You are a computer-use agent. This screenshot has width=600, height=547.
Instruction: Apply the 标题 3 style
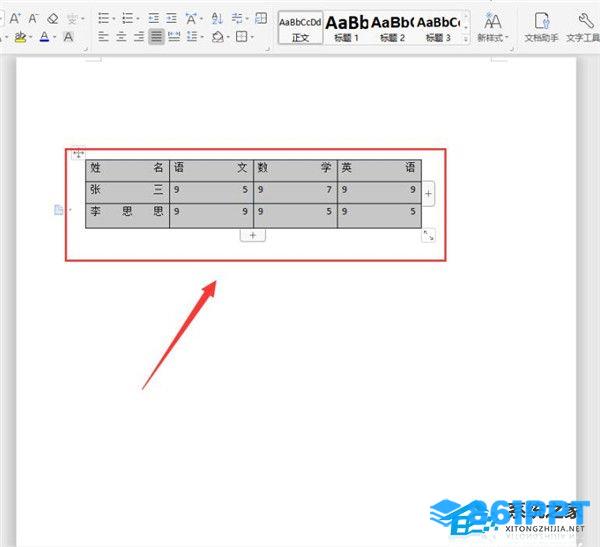point(438,28)
